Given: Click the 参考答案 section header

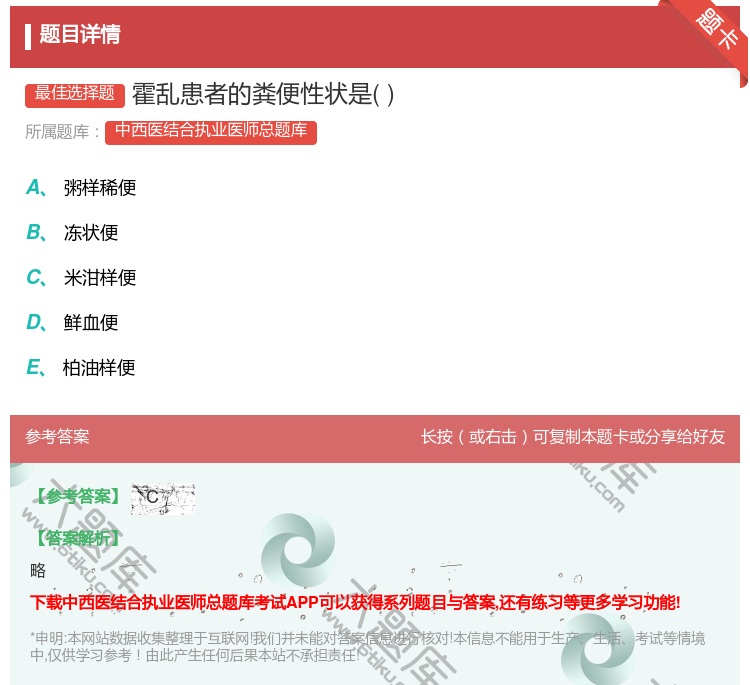Looking at the screenshot, I should [57, 437].
